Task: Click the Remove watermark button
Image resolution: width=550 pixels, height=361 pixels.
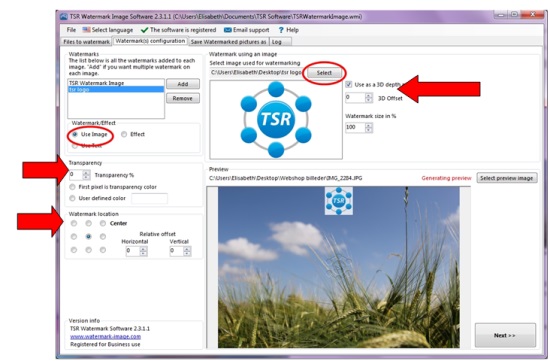Action: point(183,98)
